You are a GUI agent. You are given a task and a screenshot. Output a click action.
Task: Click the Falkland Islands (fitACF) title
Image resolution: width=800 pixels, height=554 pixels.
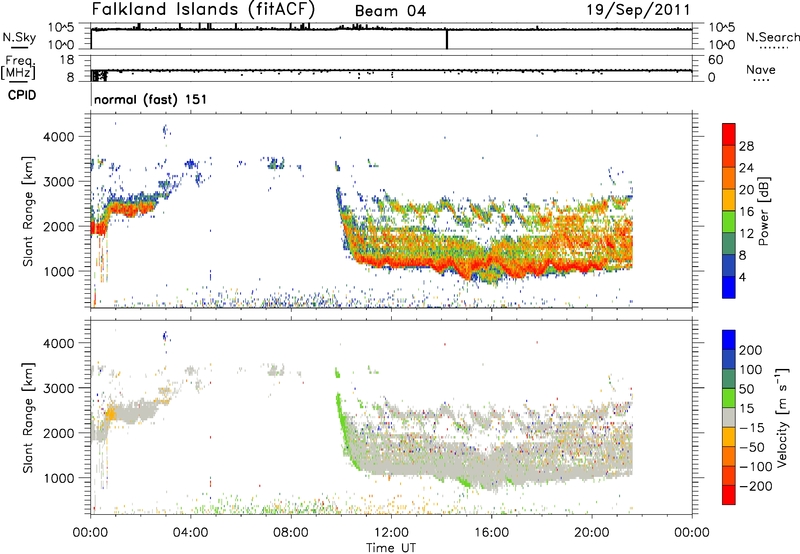coord(203,10)
